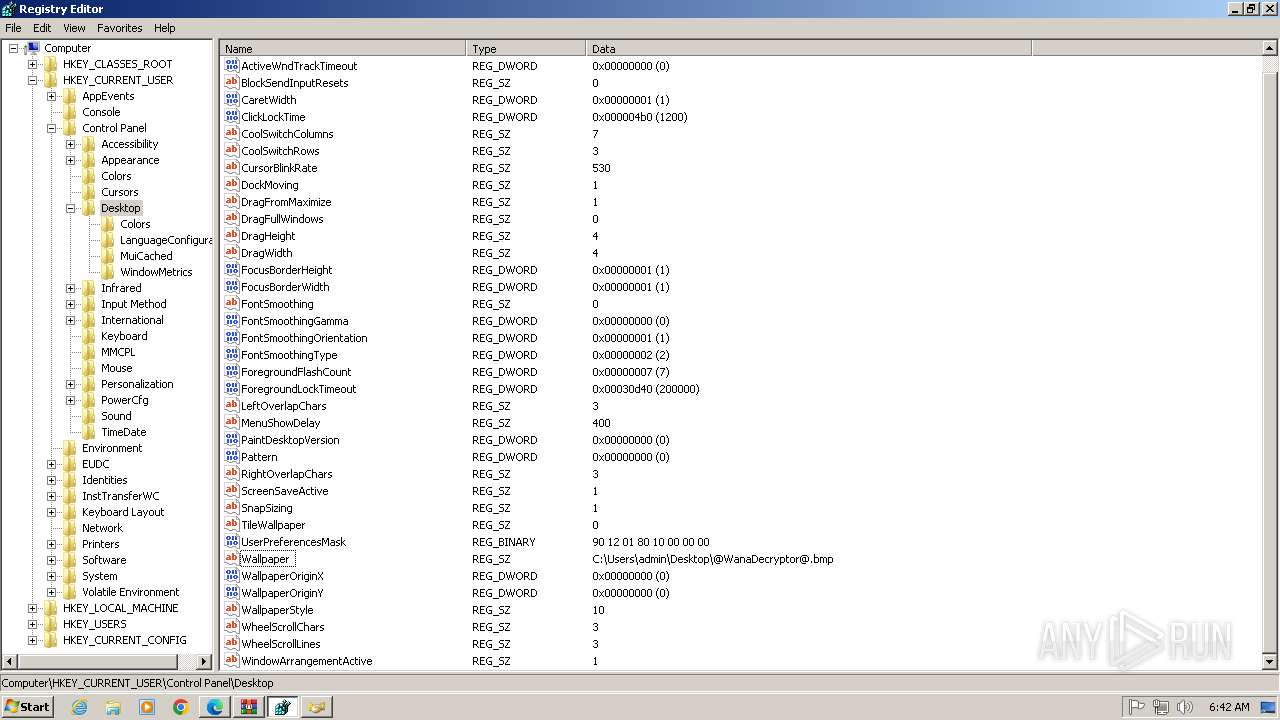Click the Data column header
Viewport: 1280px width, 720px height.
tap(808, 48)
